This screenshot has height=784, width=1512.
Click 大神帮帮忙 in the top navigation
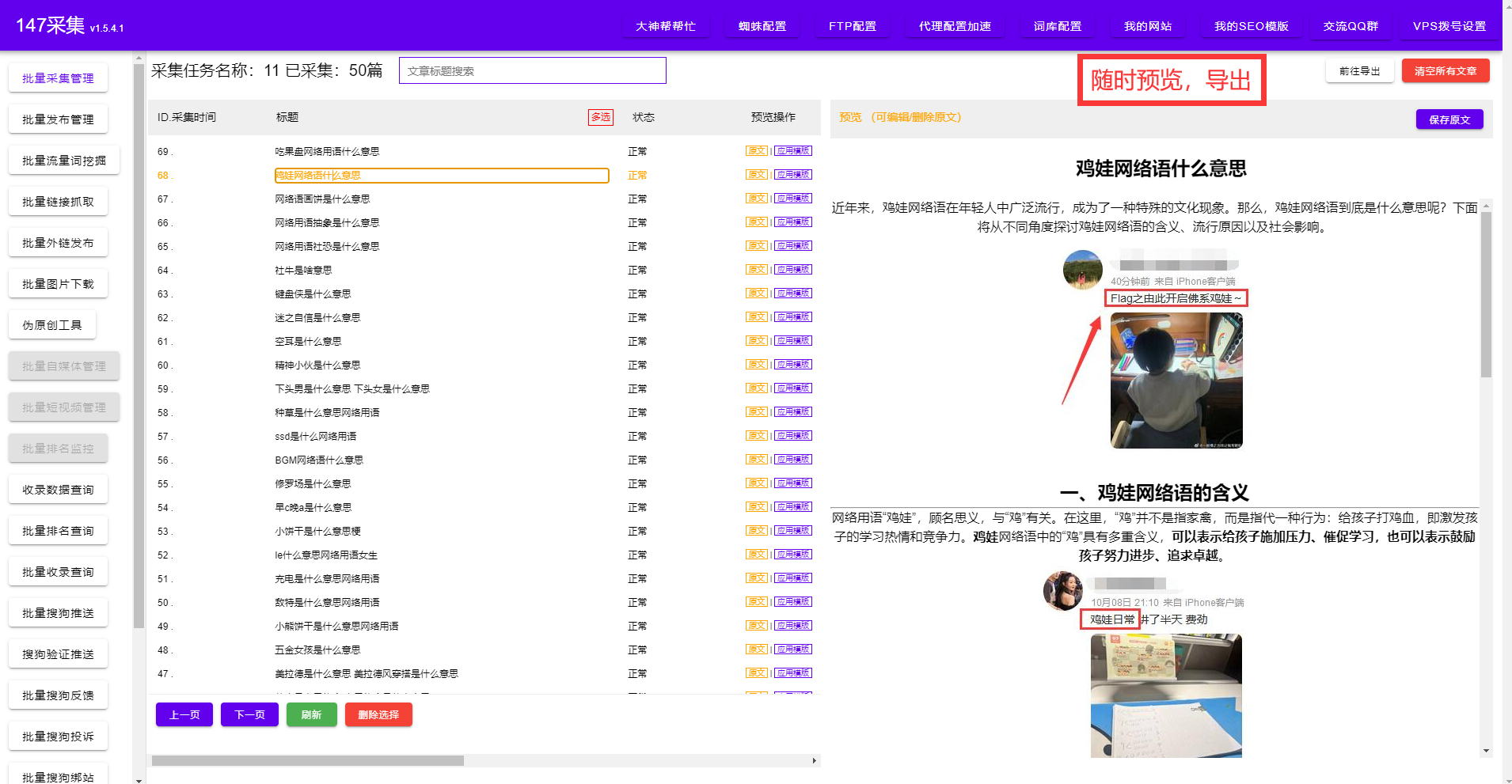coord(666,26)
